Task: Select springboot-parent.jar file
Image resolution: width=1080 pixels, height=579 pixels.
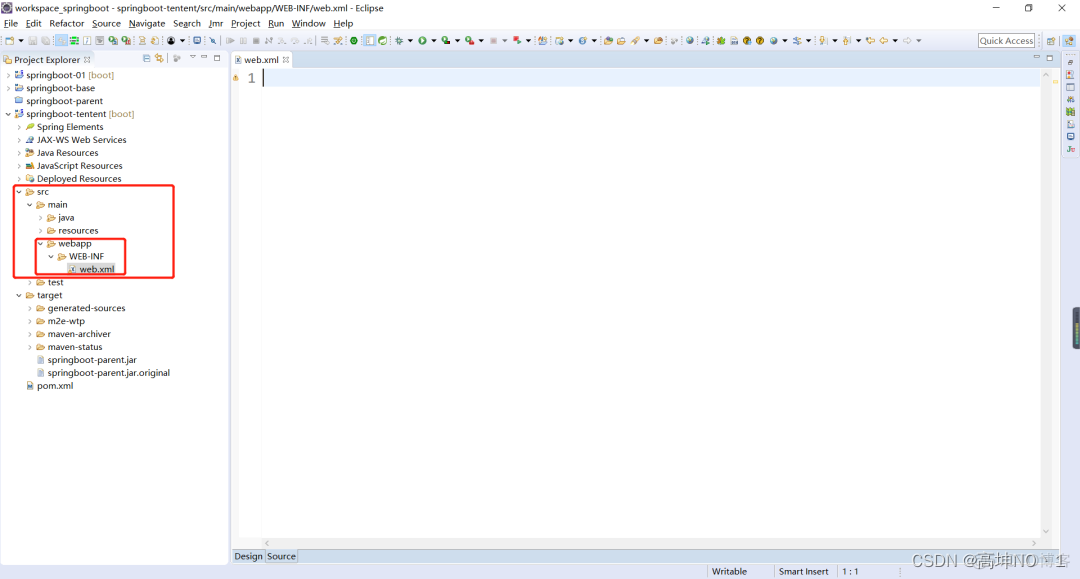Action: click(92, 360)
